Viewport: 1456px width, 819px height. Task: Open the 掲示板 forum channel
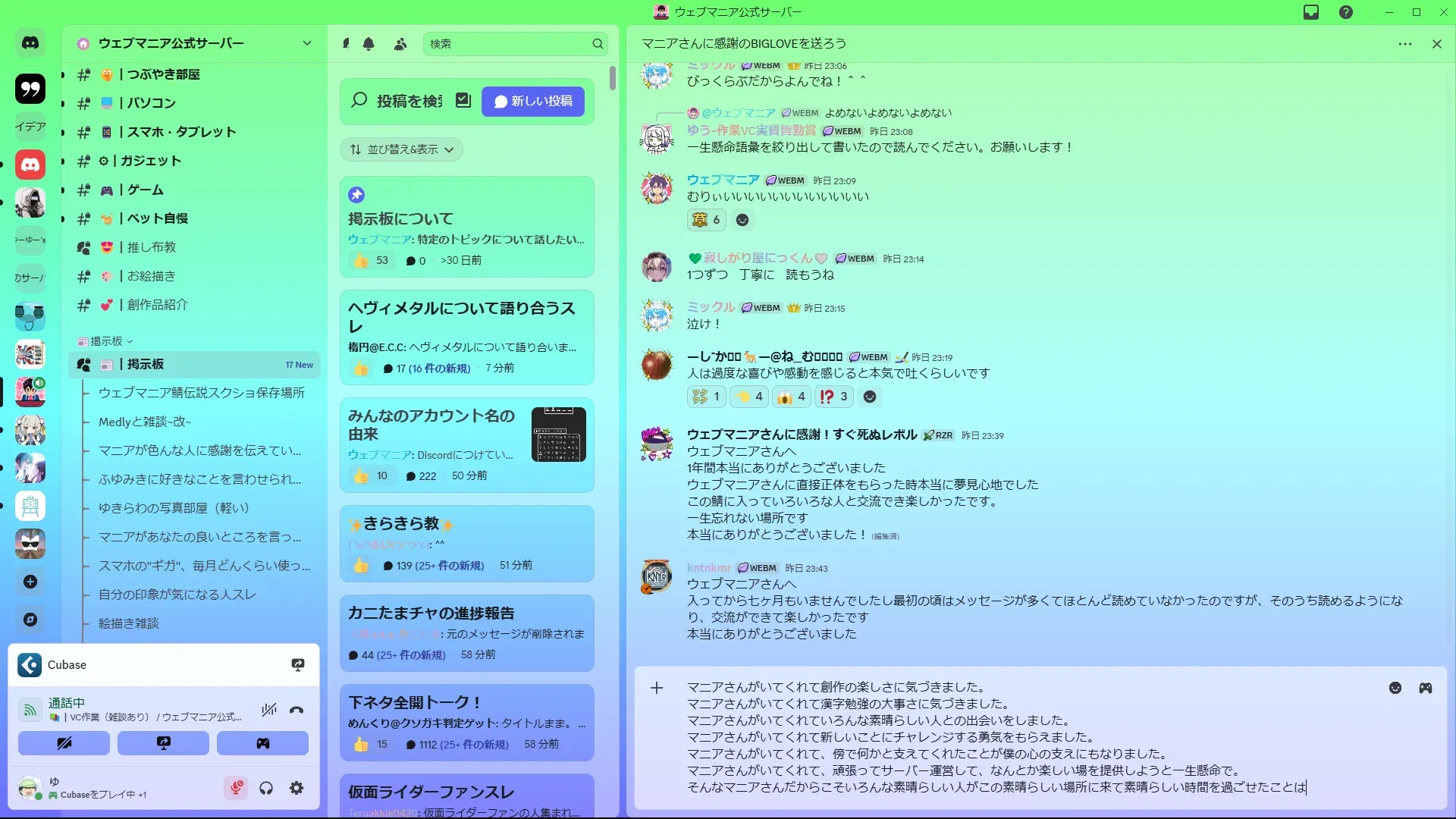pyautogui.click(x=146, y=364)
